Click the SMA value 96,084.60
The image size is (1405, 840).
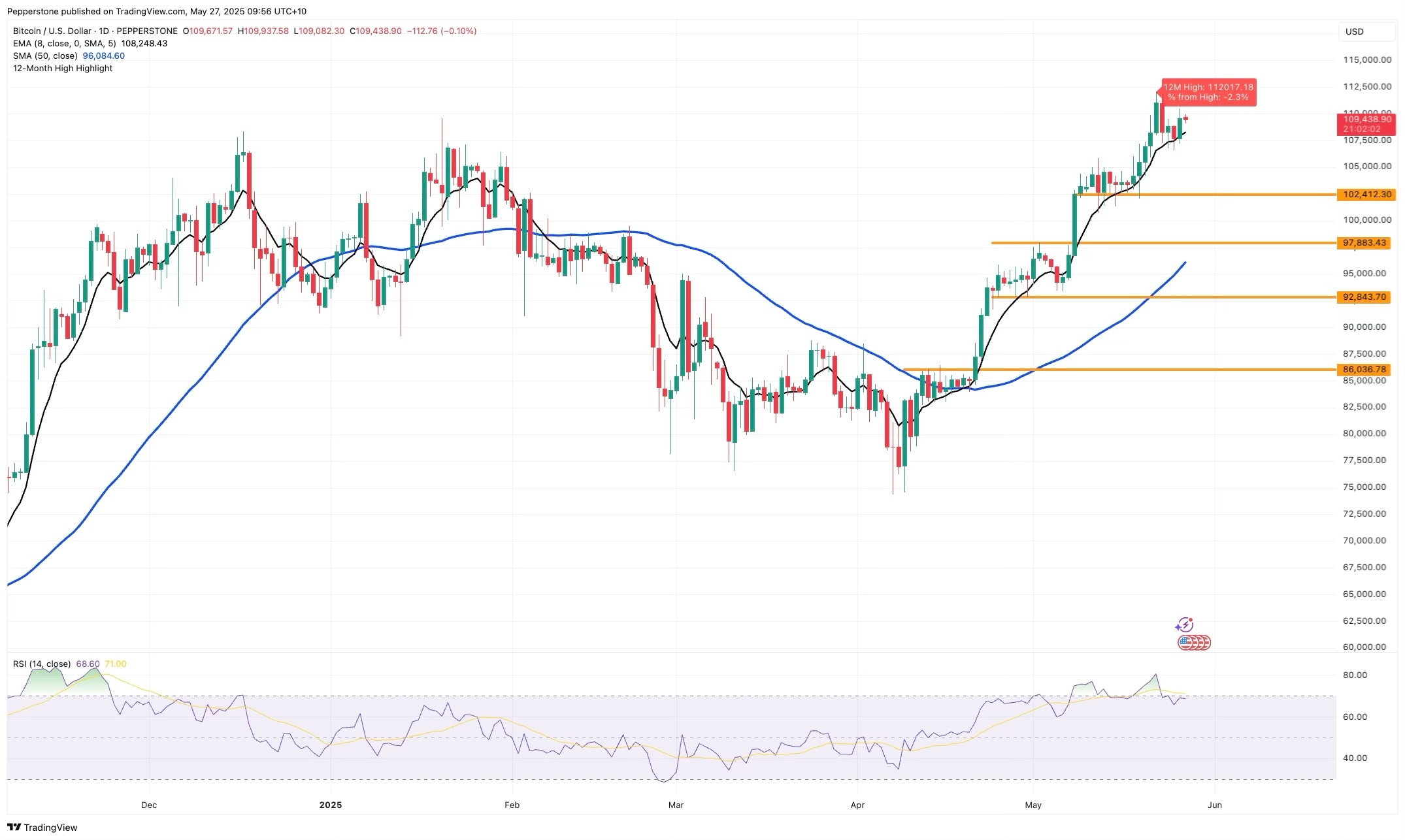(x=103, y=56)
